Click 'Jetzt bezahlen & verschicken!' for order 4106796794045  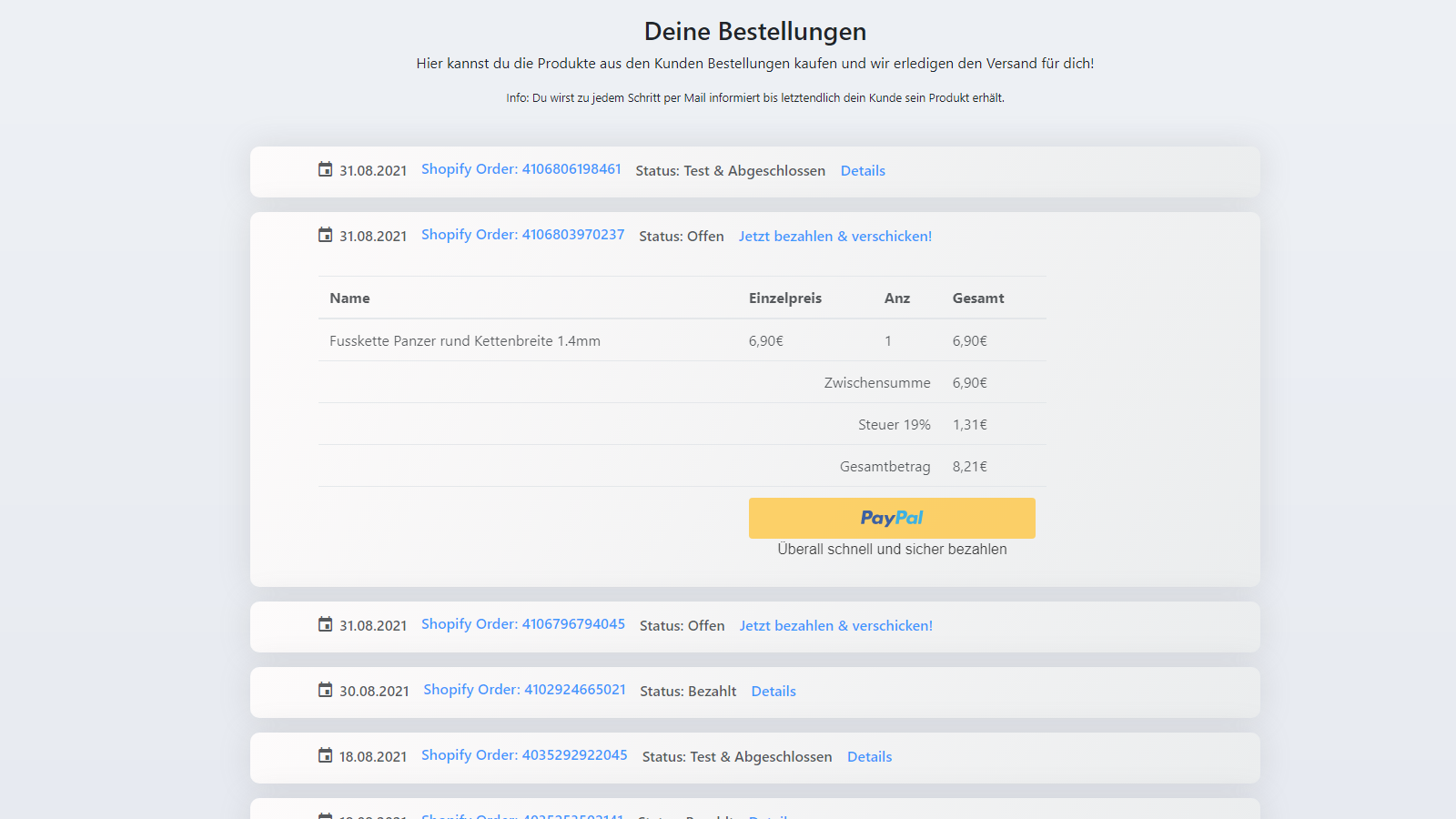pyautogui.click(x=836, y=626)
